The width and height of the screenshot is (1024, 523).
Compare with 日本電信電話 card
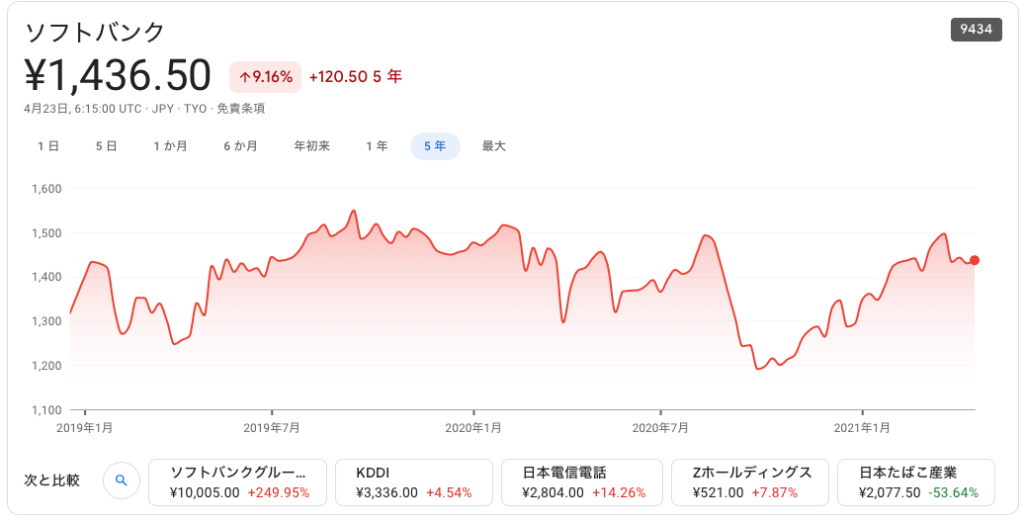[582, 483]
